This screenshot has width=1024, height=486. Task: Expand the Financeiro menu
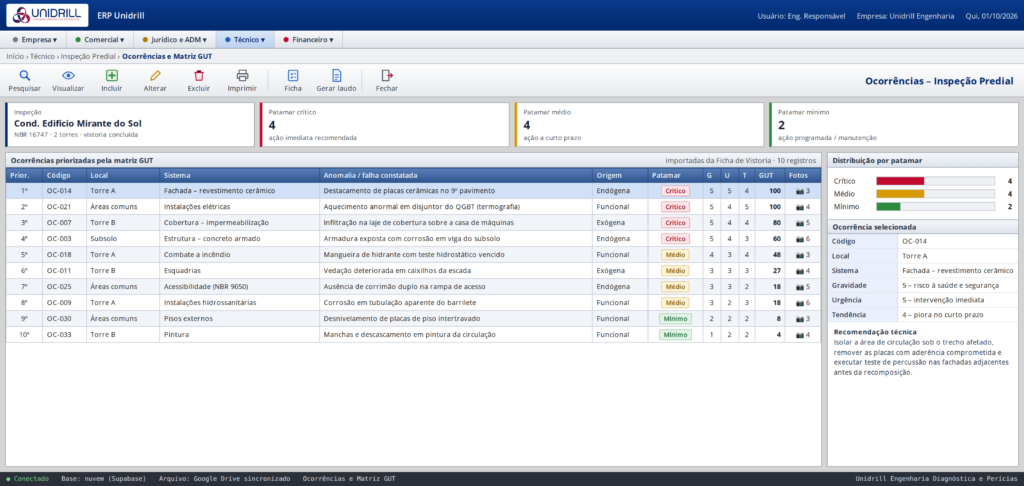point(308,40)
